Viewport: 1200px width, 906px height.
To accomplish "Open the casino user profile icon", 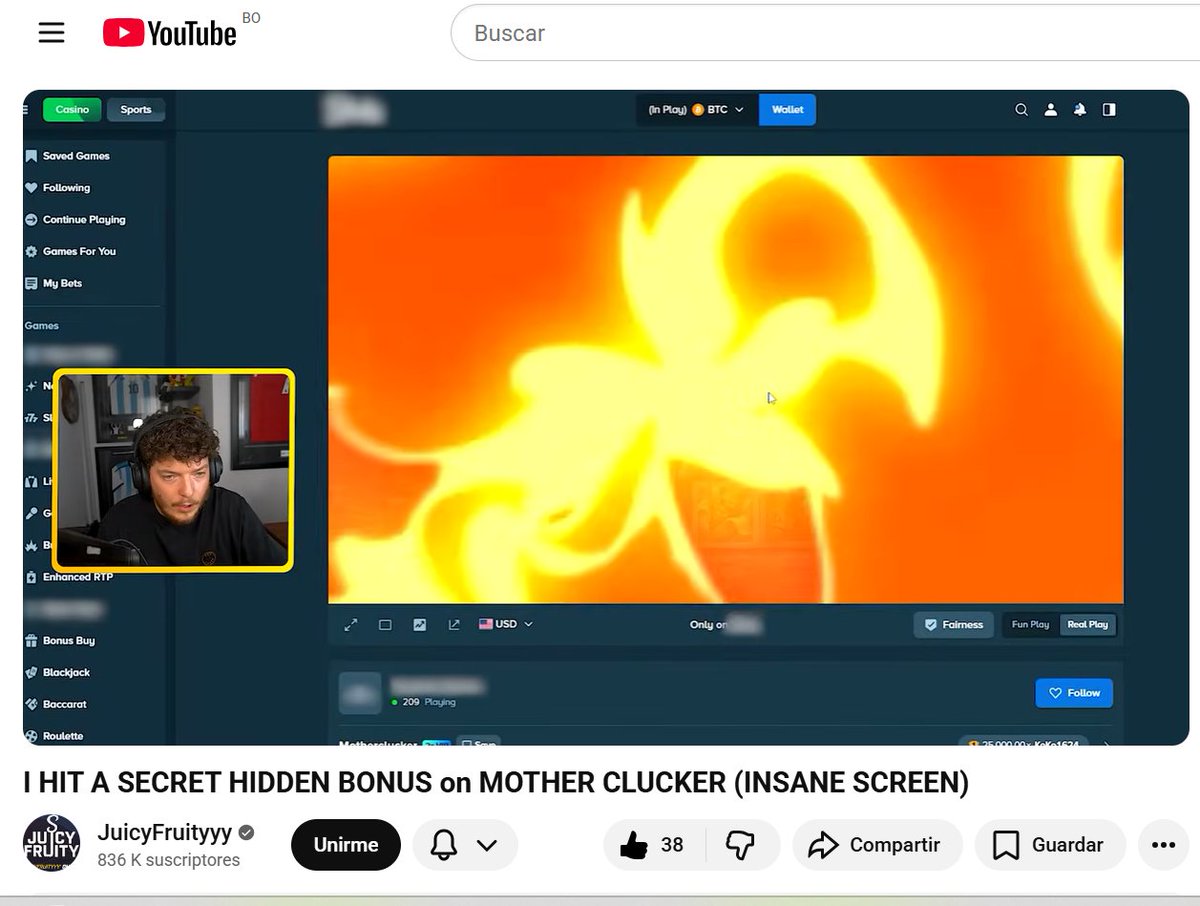I will pos(1050,110).
